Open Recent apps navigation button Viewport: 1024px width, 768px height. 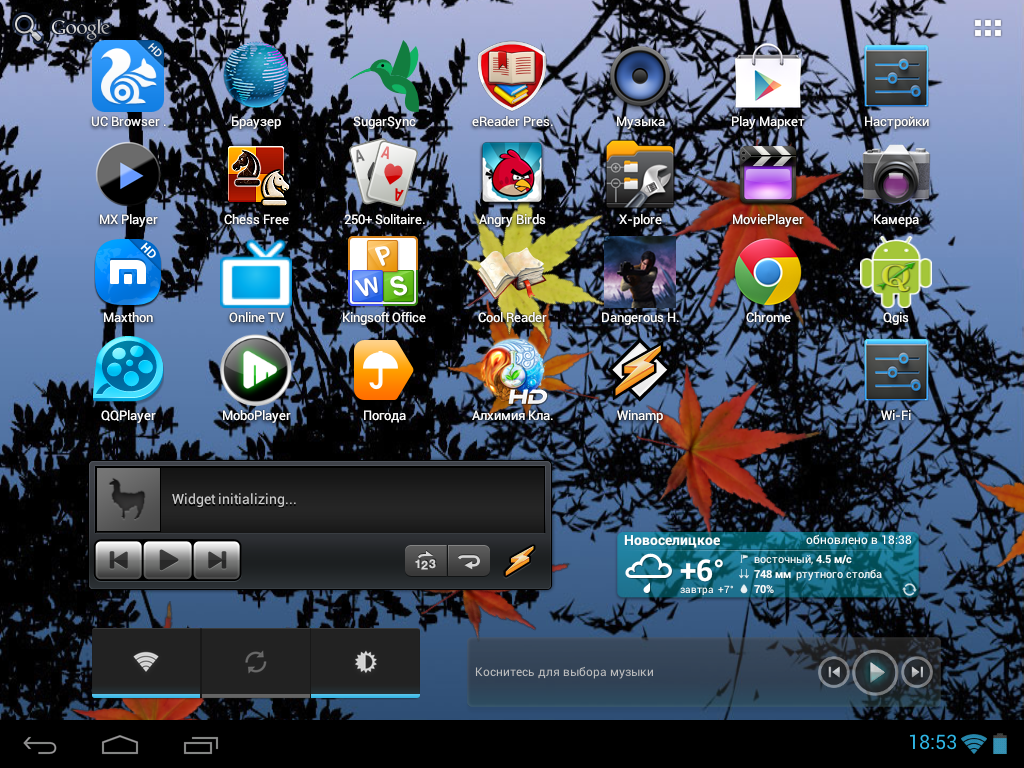200,744
